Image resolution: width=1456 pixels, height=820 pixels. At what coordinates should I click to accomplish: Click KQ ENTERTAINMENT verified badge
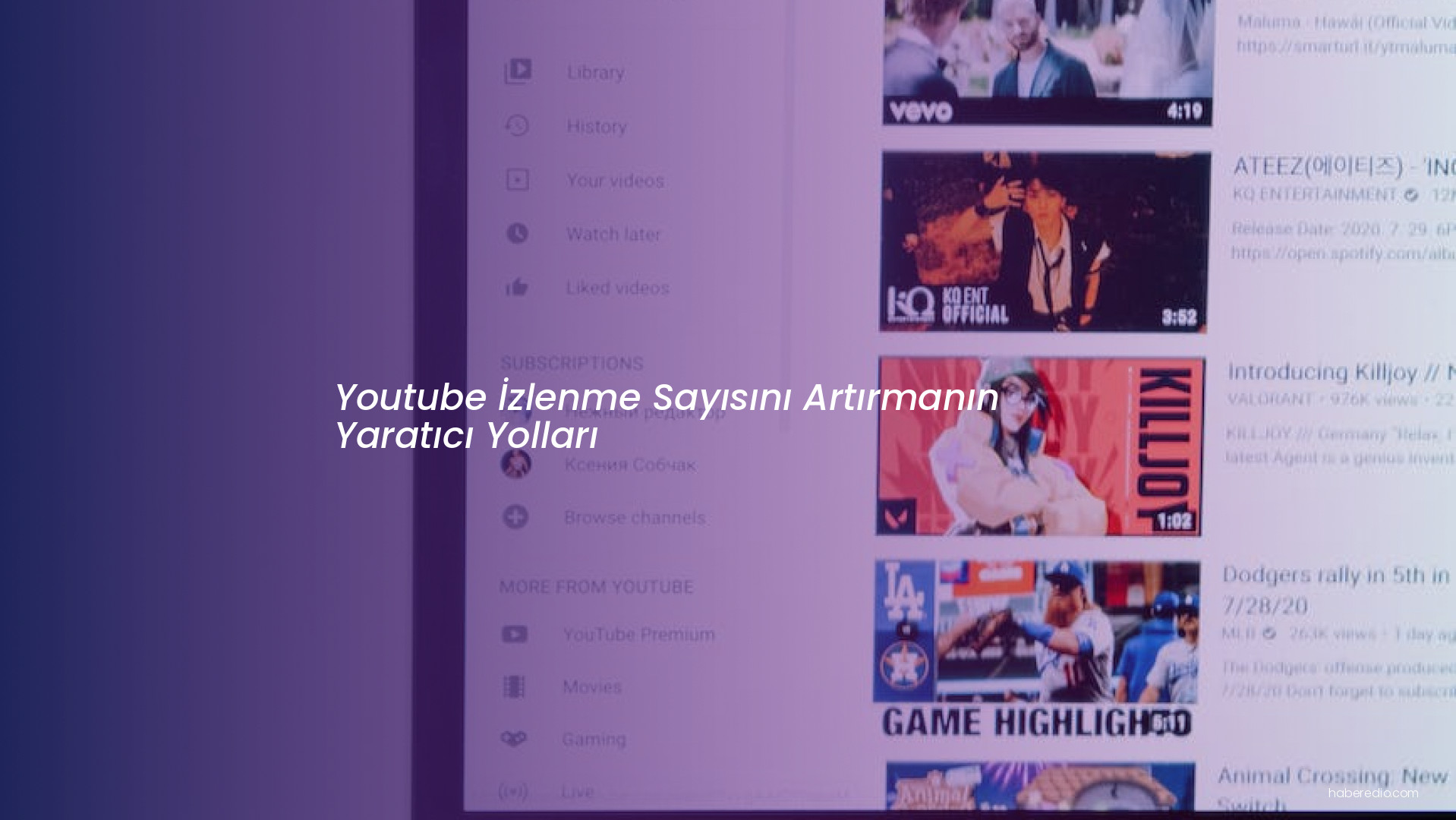pyautogui.click(x=1411, y=195)
